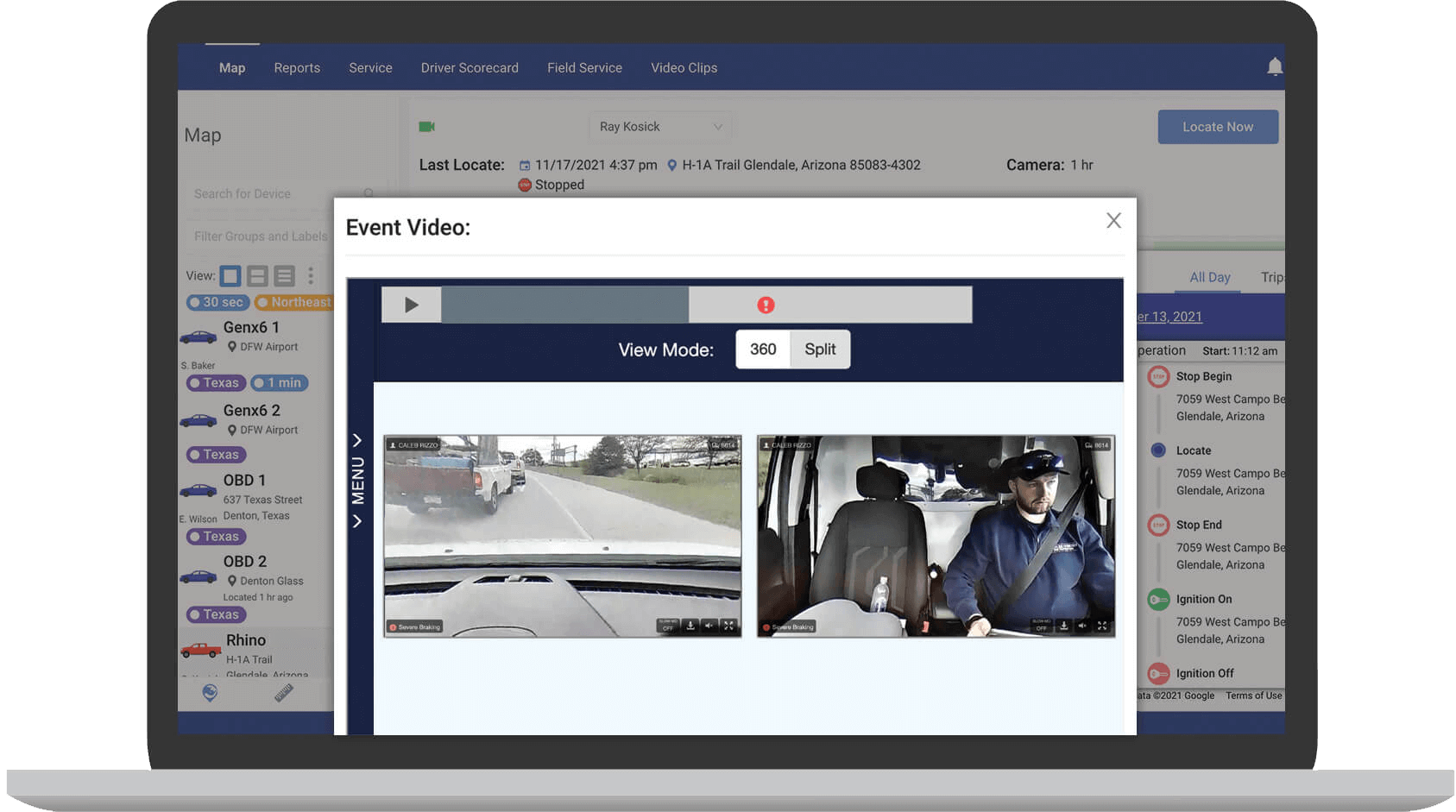
Task: Open the Ray Kosick driver dropdown
Action: coord(660,127)
